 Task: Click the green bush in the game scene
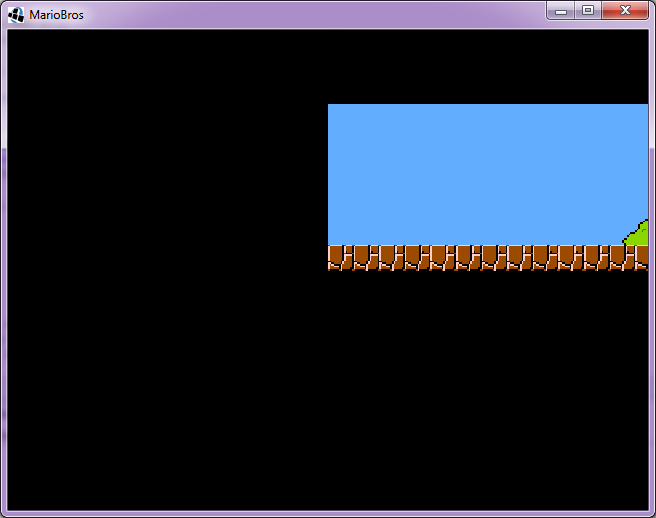636,233
